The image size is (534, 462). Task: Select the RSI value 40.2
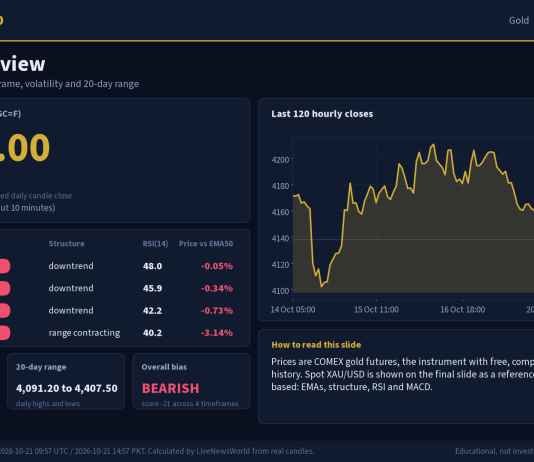pos(152,333)
